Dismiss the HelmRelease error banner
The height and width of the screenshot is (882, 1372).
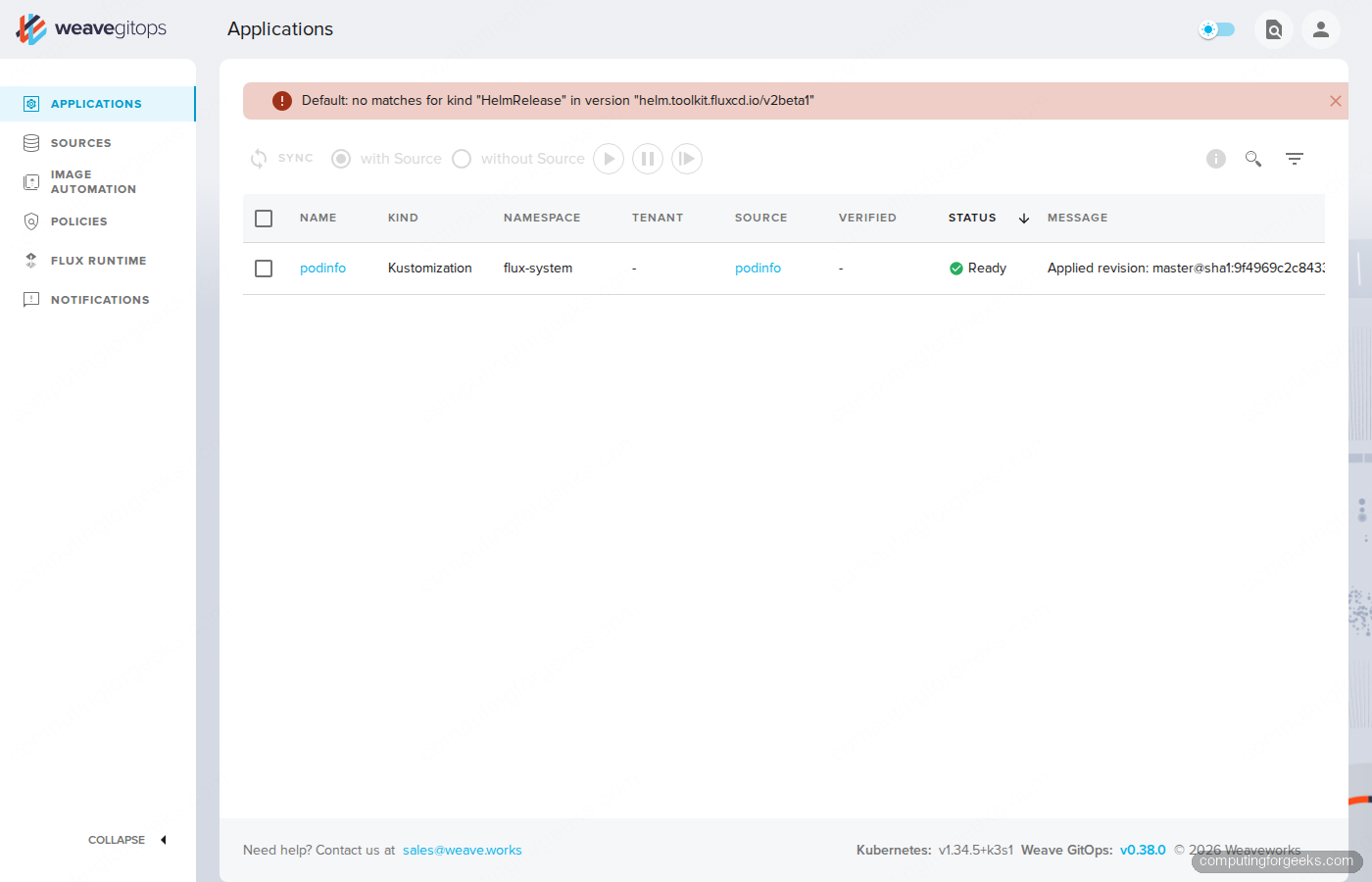coord(1335,101)
